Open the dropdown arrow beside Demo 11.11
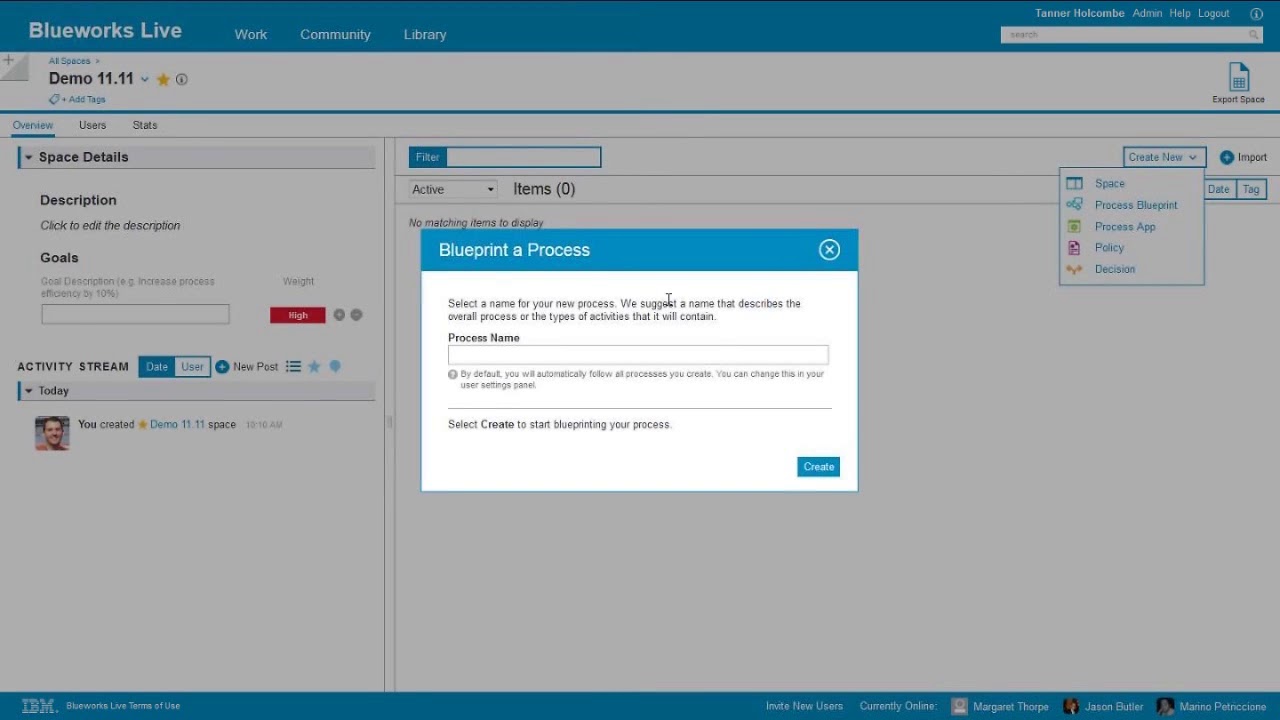Image resolution: width=1280 pixels, height=720 pixels. coord(144,80)
